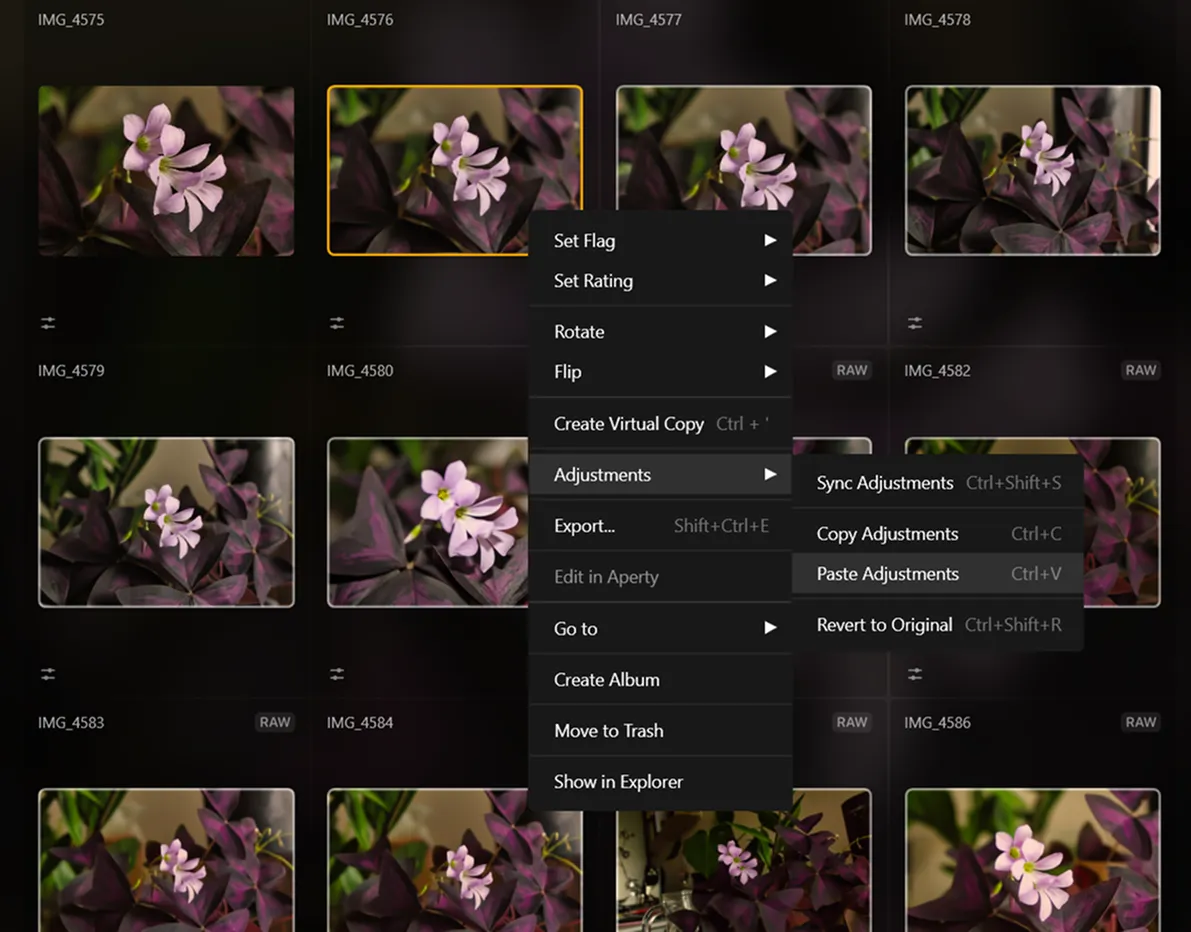Click the IMG_4586 file name

click(x=937, y=722)
